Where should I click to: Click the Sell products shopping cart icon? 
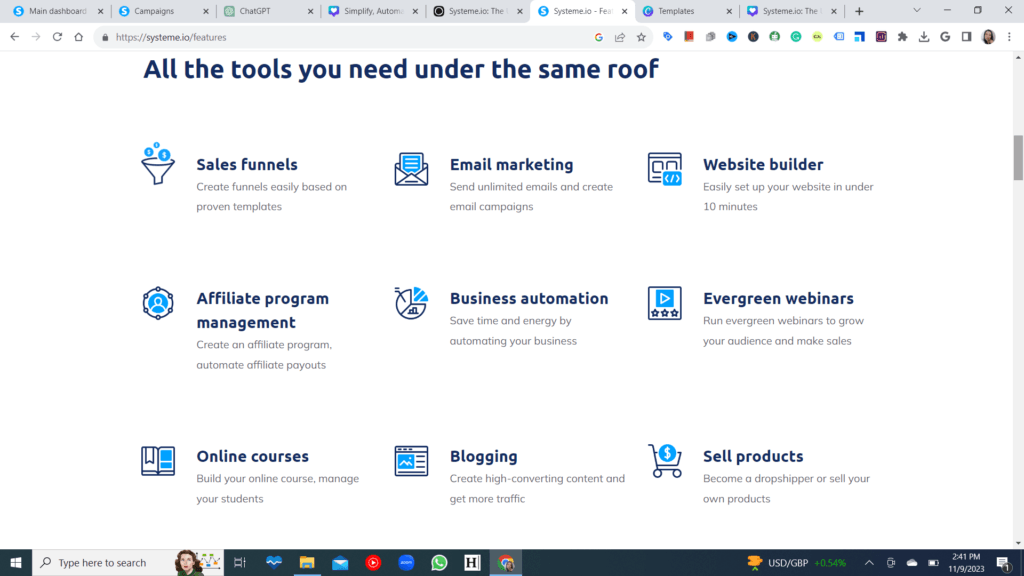(664, 461)
